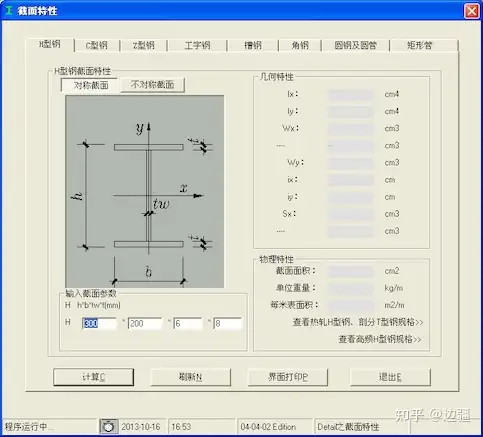Click the clock icon in status bar
The width and height of the screenshot is (483, 437).
[x=108, y=426]
